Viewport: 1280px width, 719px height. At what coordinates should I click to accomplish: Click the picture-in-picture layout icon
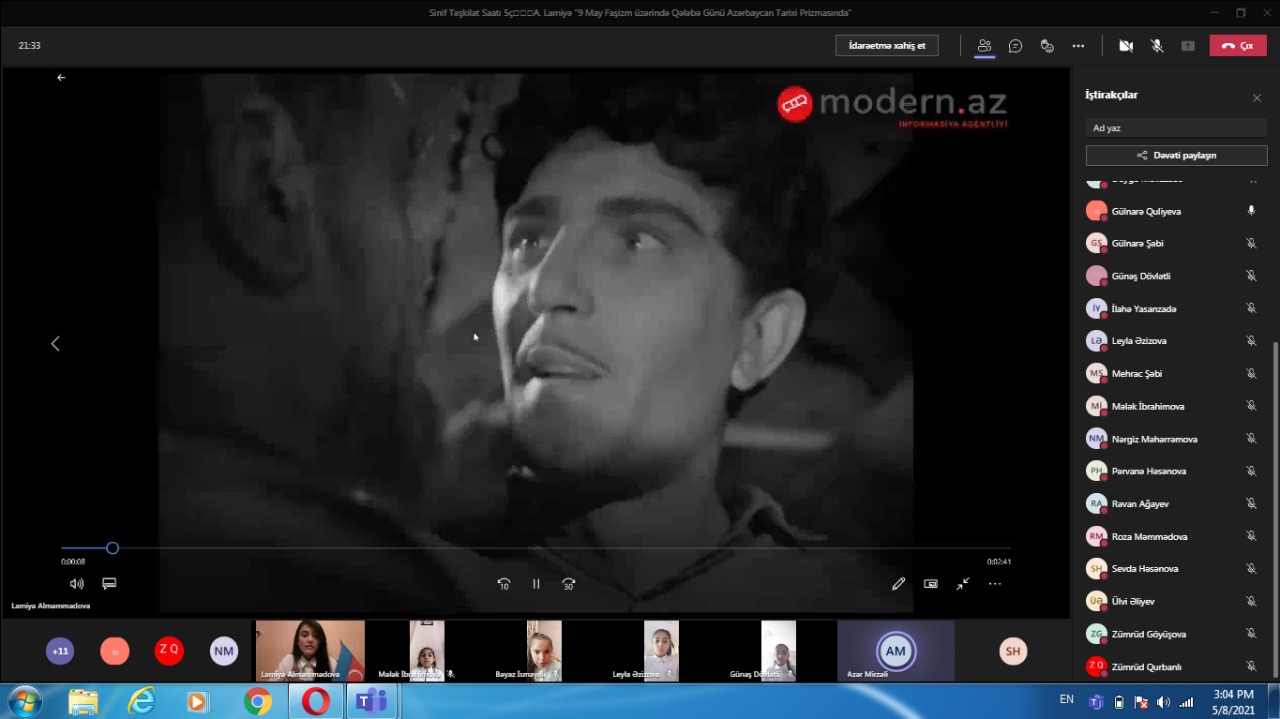(930, 583)
